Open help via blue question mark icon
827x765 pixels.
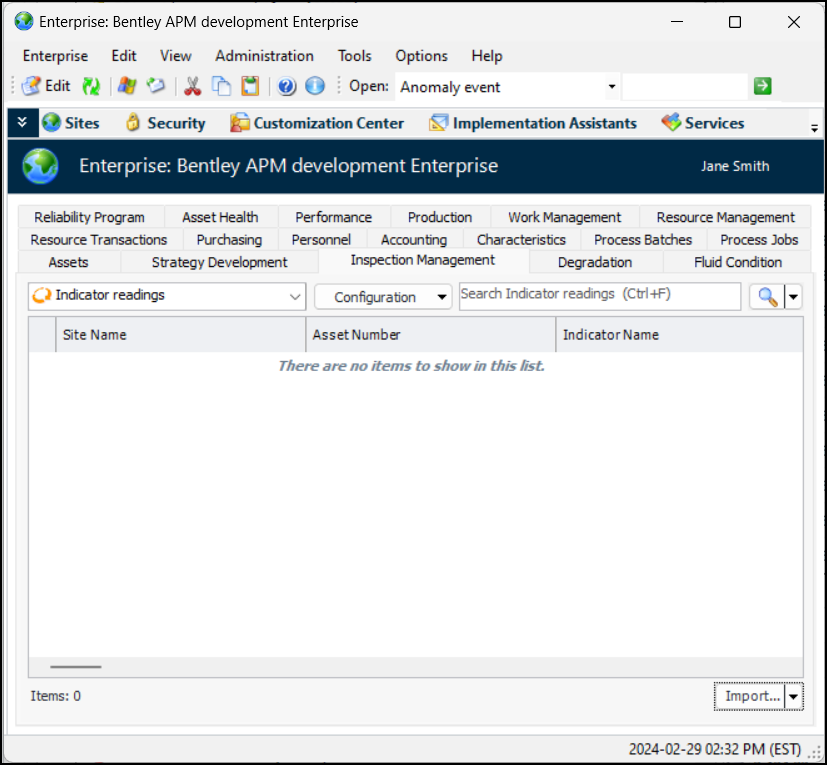tap(286, 86)
